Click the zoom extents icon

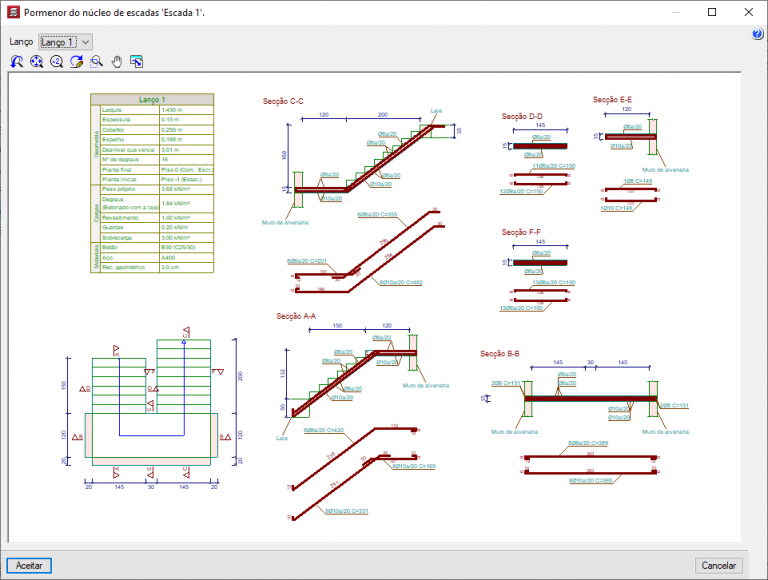(37, 62)
